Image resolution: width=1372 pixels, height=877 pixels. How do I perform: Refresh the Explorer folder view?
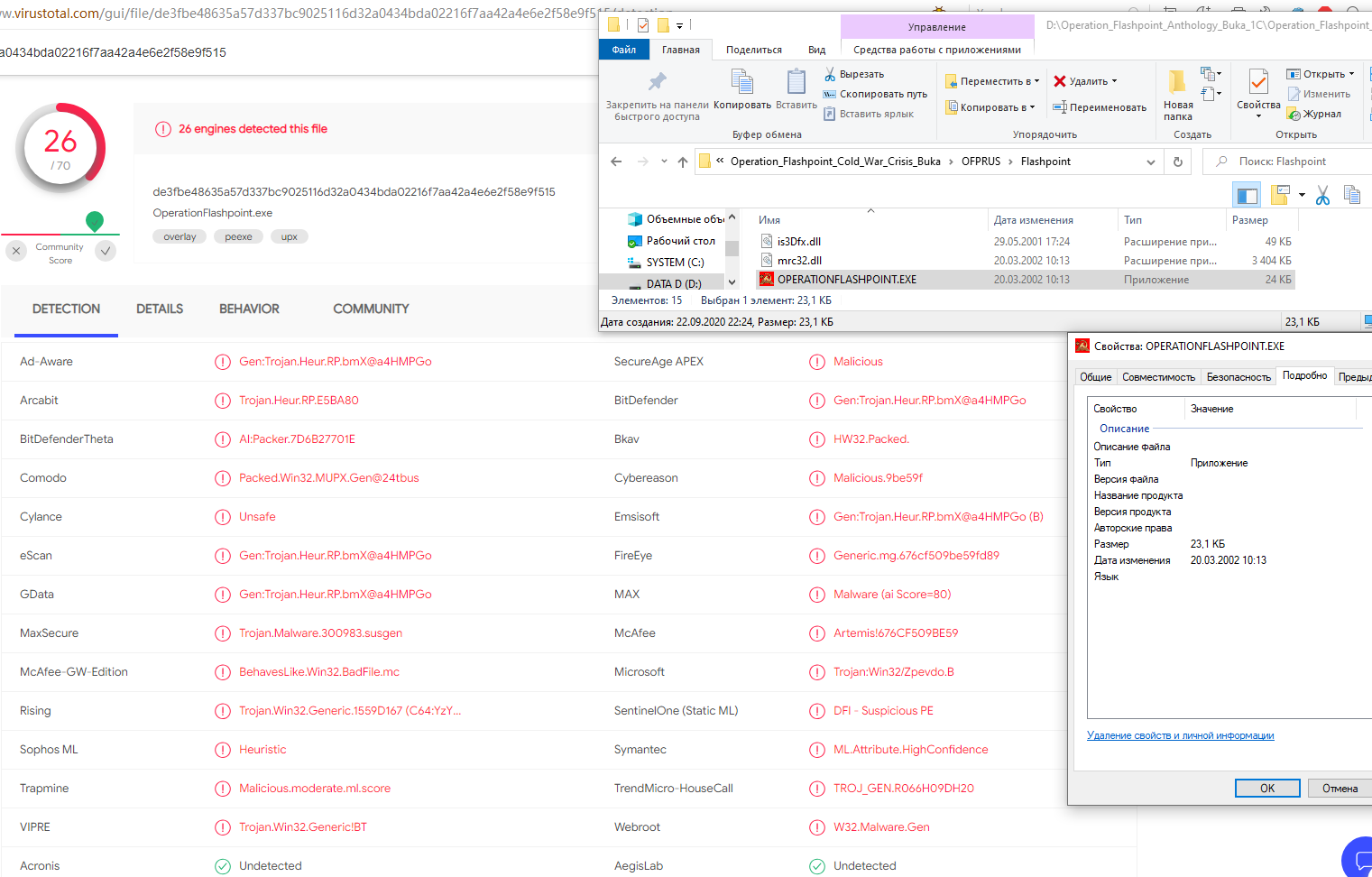point(1177,162)
